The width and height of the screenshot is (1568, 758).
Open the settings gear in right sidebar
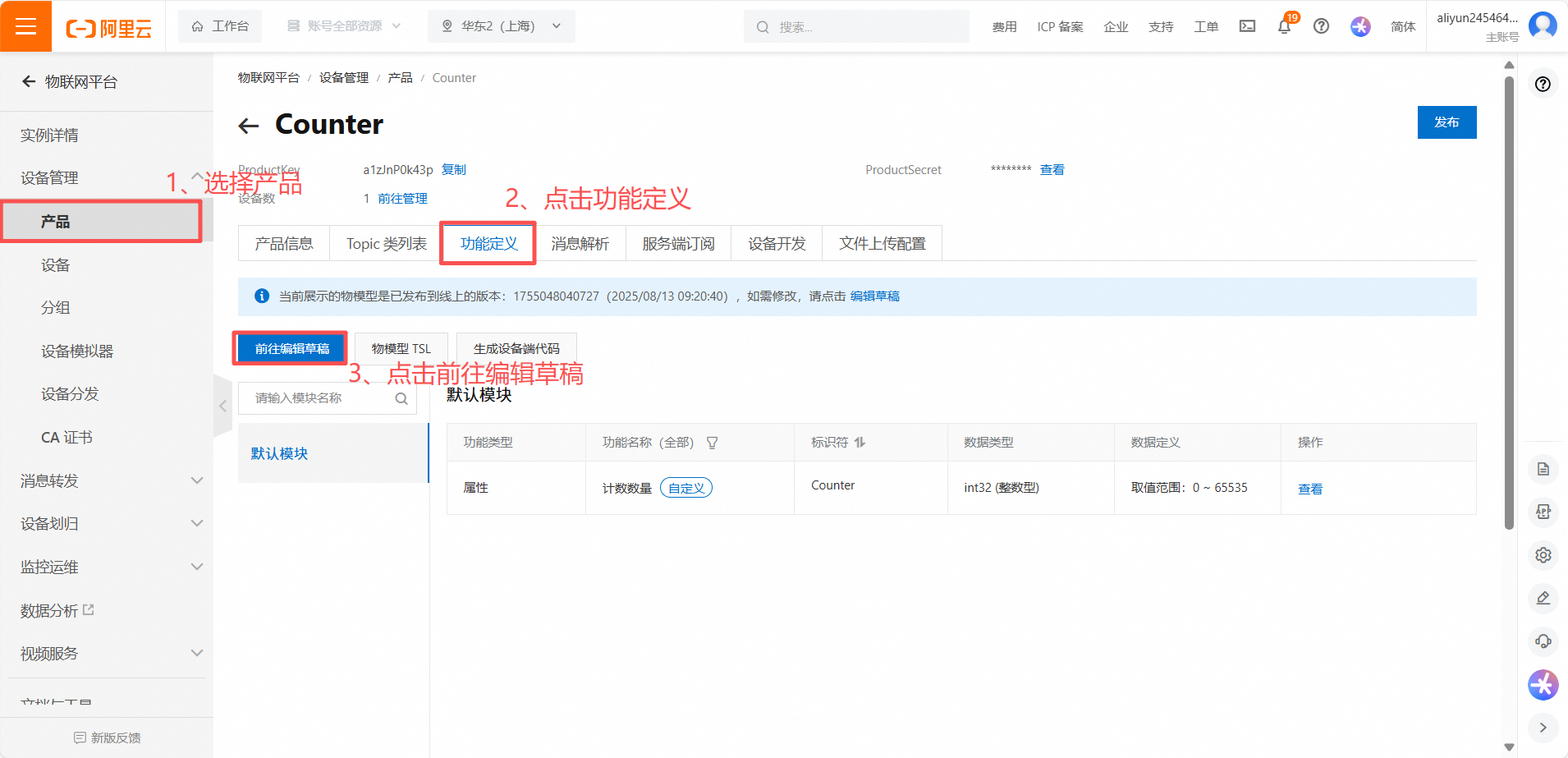click(1543, 555)
